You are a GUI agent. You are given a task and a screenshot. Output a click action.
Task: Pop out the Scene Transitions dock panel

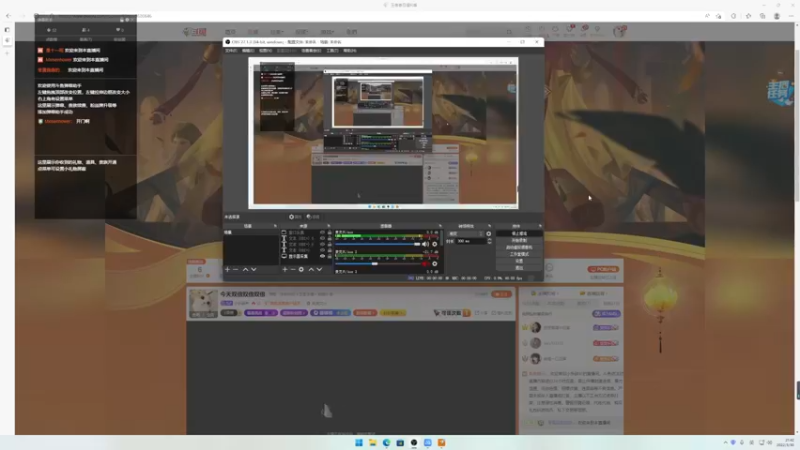[489, 226]
